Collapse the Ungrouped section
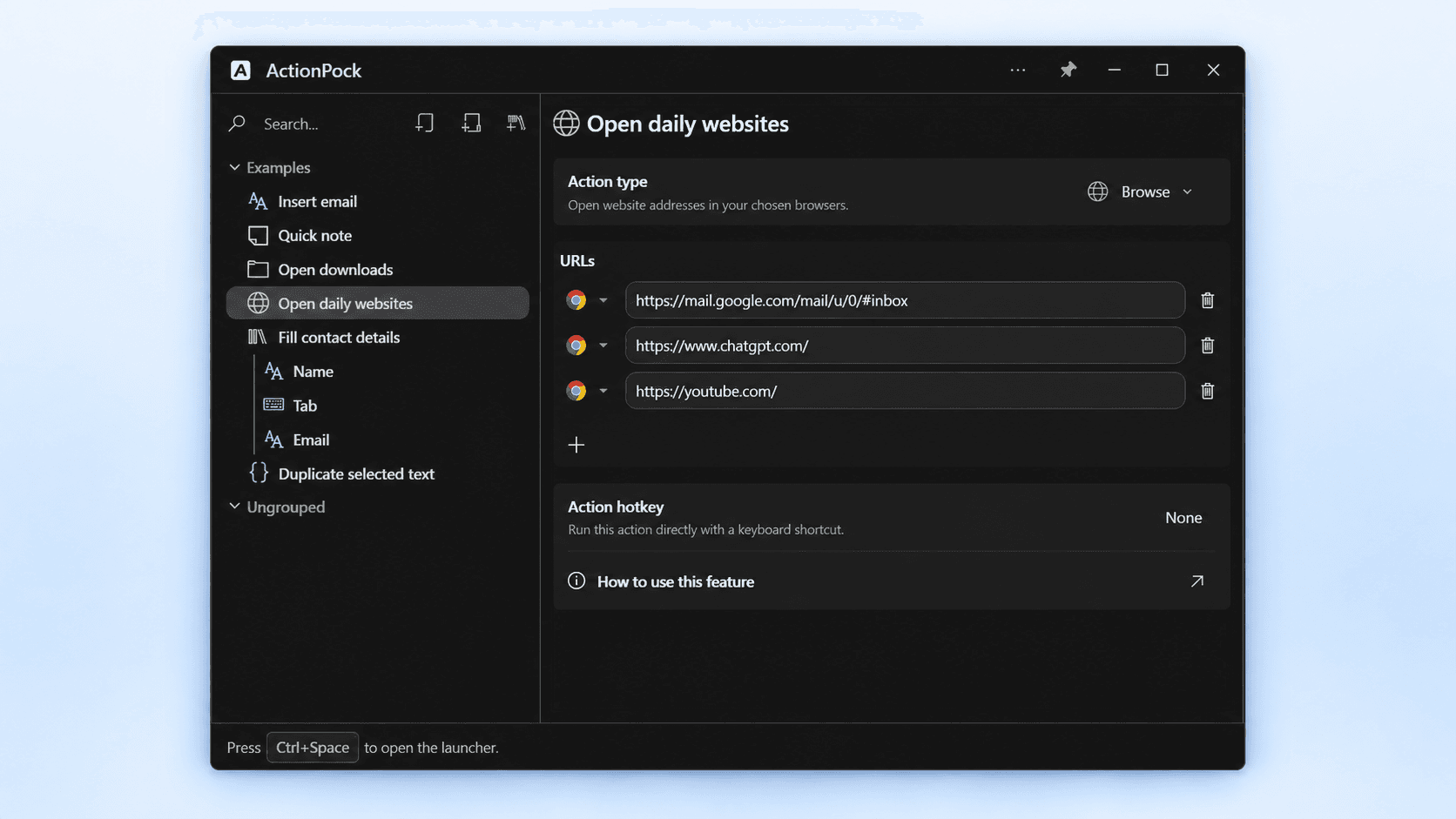The image size is (1456, 819). 235,507
